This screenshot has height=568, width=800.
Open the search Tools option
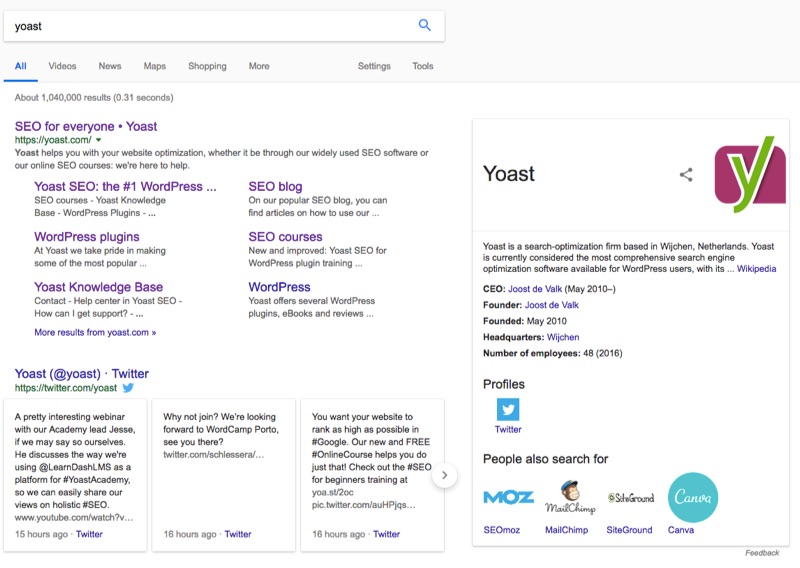[x=422, y=66]
